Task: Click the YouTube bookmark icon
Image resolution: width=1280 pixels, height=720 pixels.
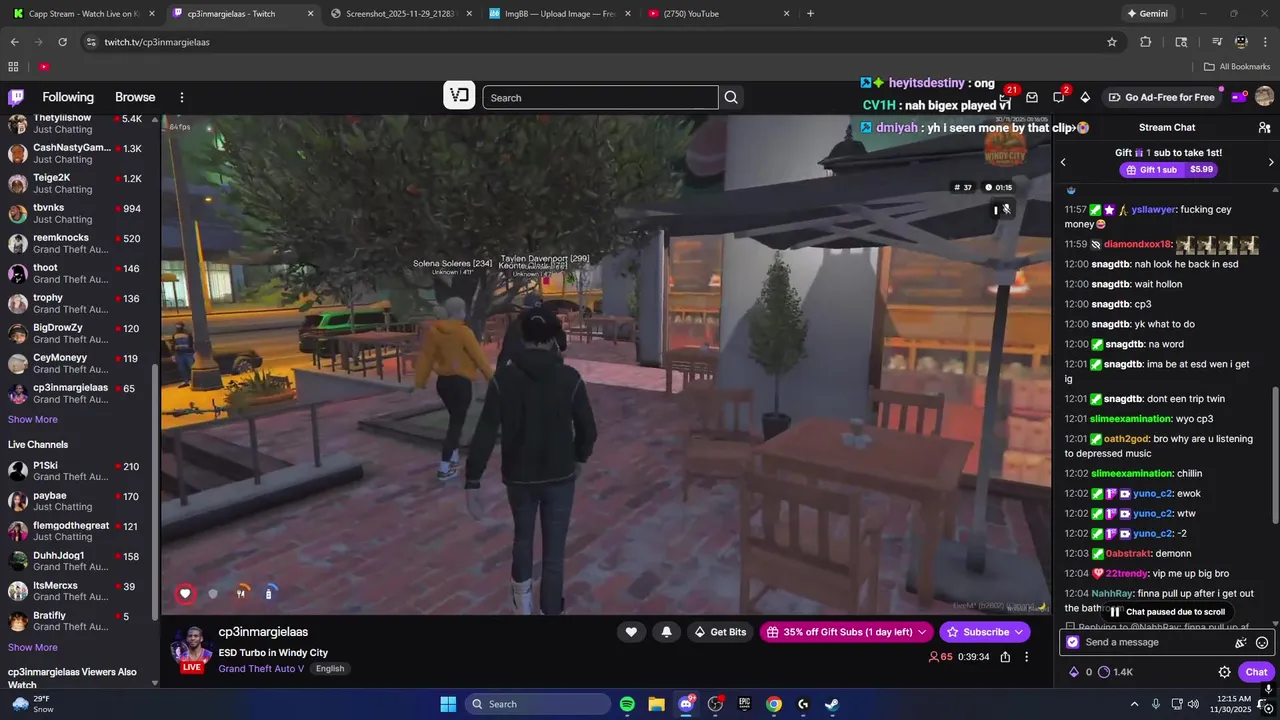Action: (x=44, y=67)
